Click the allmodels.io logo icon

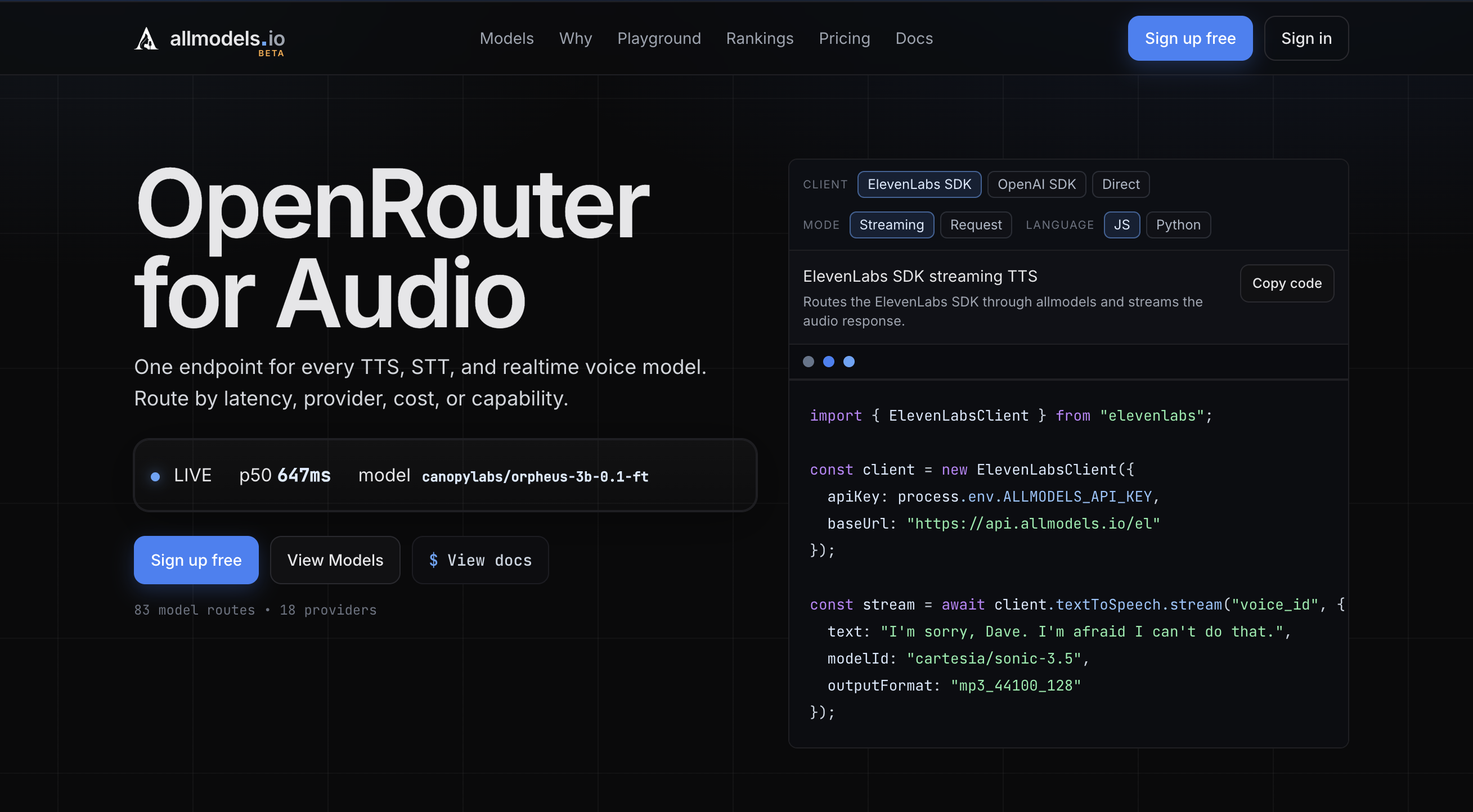[x=146, y=39]
